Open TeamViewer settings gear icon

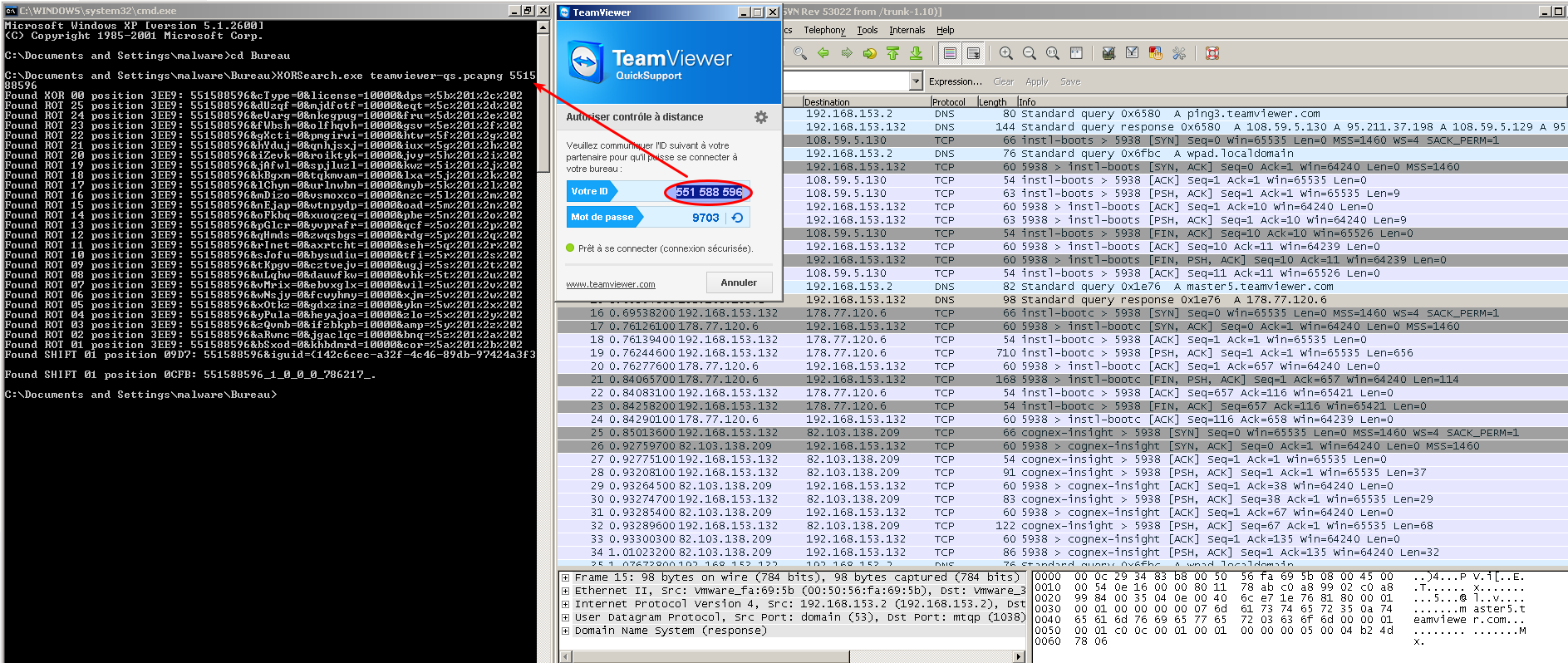point(760,117)
